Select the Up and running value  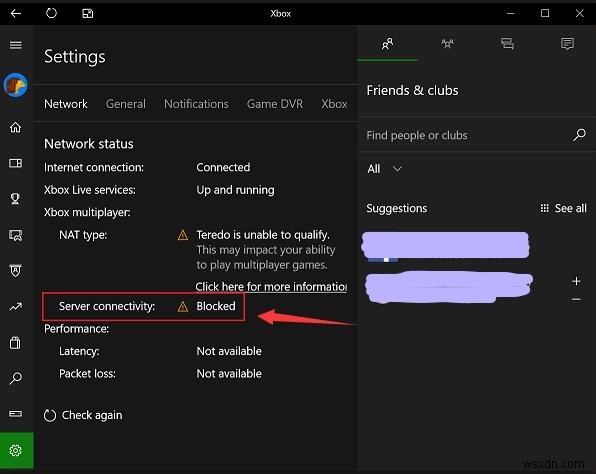pyautogui.click(x=235, y=190)
